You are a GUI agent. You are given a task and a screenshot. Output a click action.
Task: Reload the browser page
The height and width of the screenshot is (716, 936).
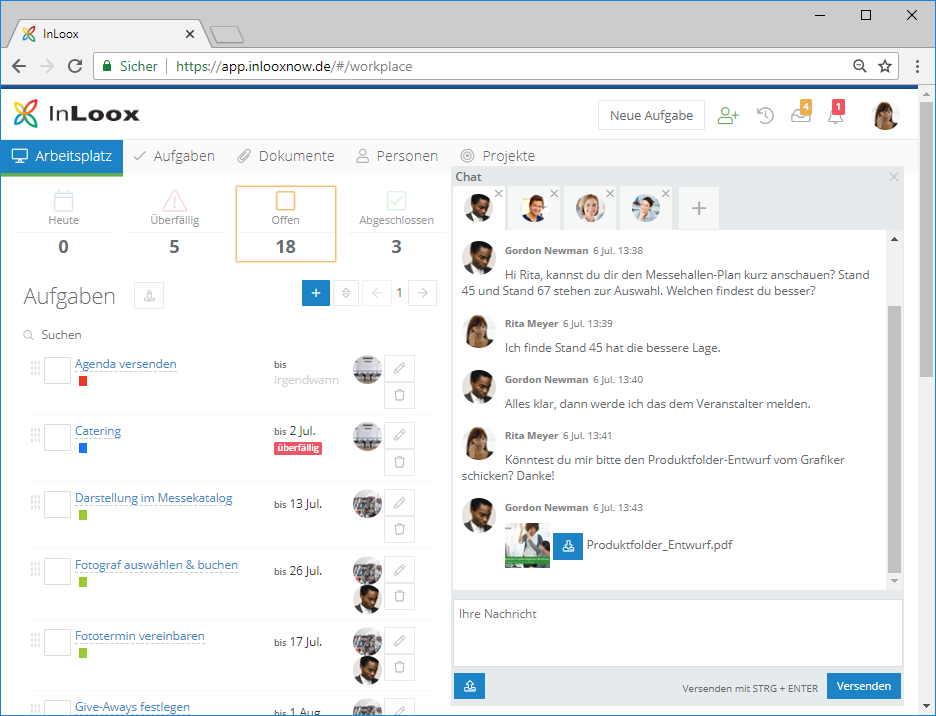pos(75,66)
